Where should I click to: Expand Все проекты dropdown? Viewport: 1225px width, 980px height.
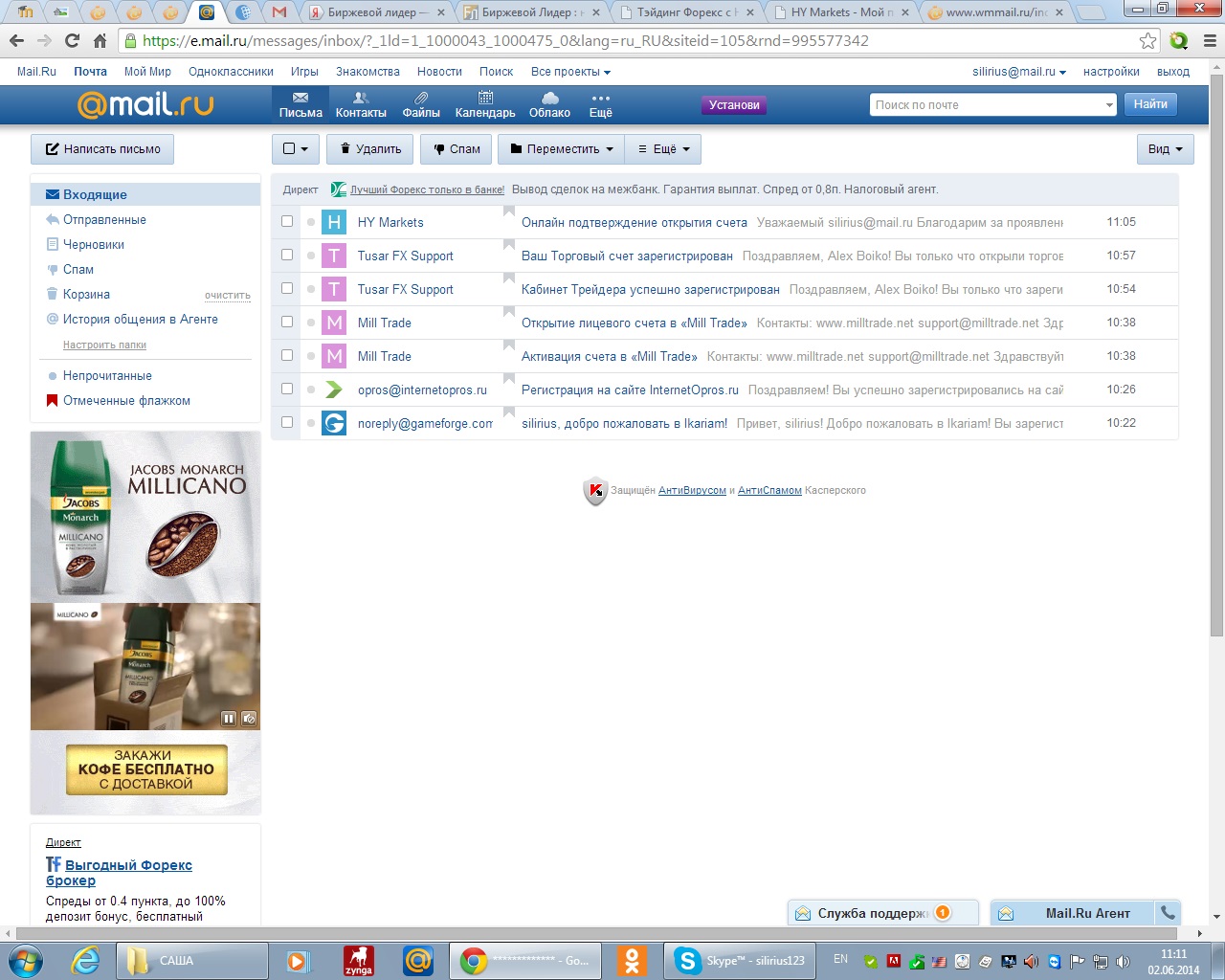570,72
